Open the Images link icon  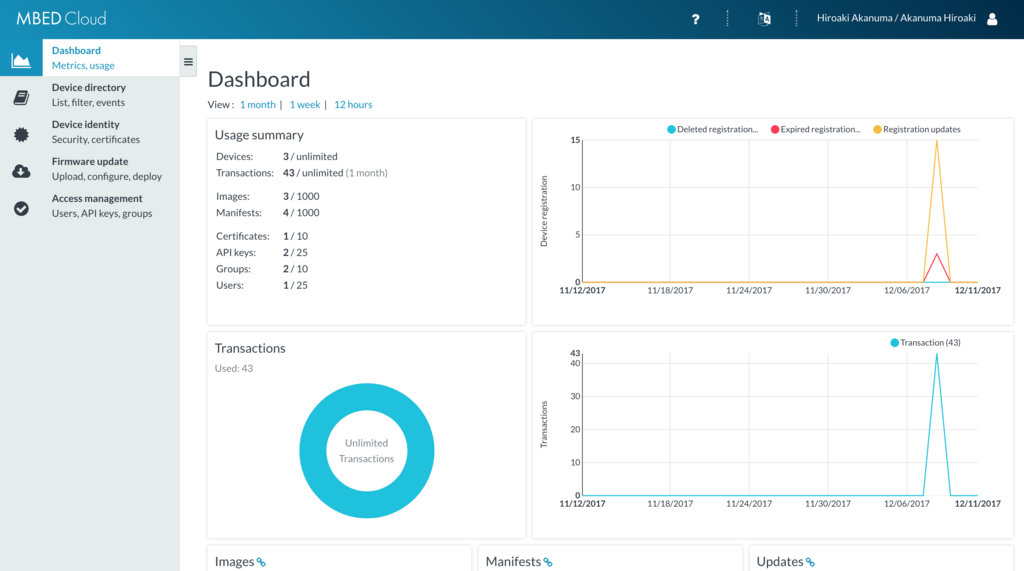point(261,563)
